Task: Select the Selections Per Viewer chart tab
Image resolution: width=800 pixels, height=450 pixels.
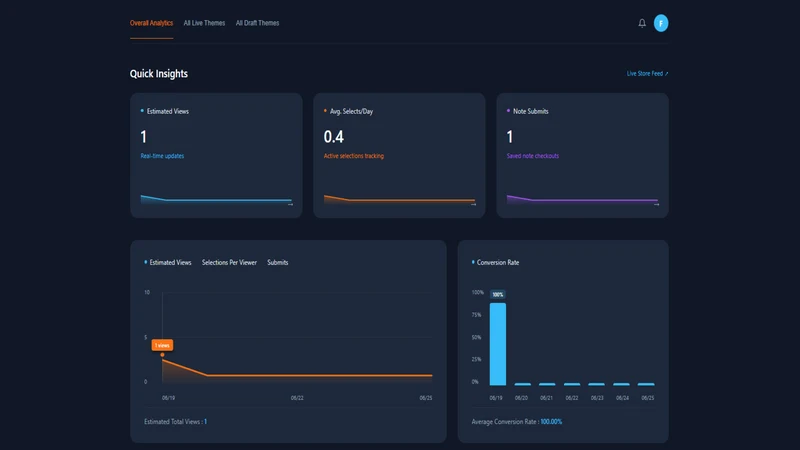Action: click(x=229, y=262)
